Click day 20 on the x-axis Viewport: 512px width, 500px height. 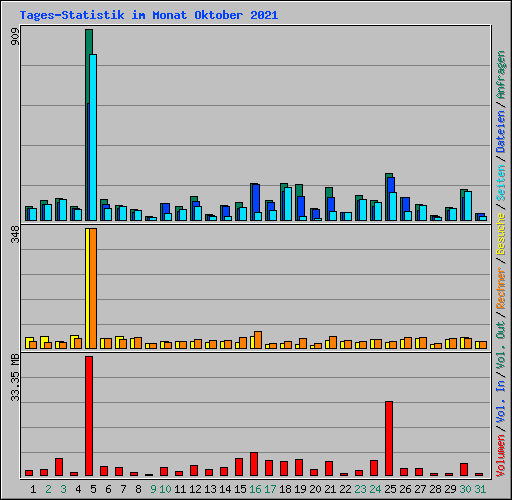(x=315, y=489)
